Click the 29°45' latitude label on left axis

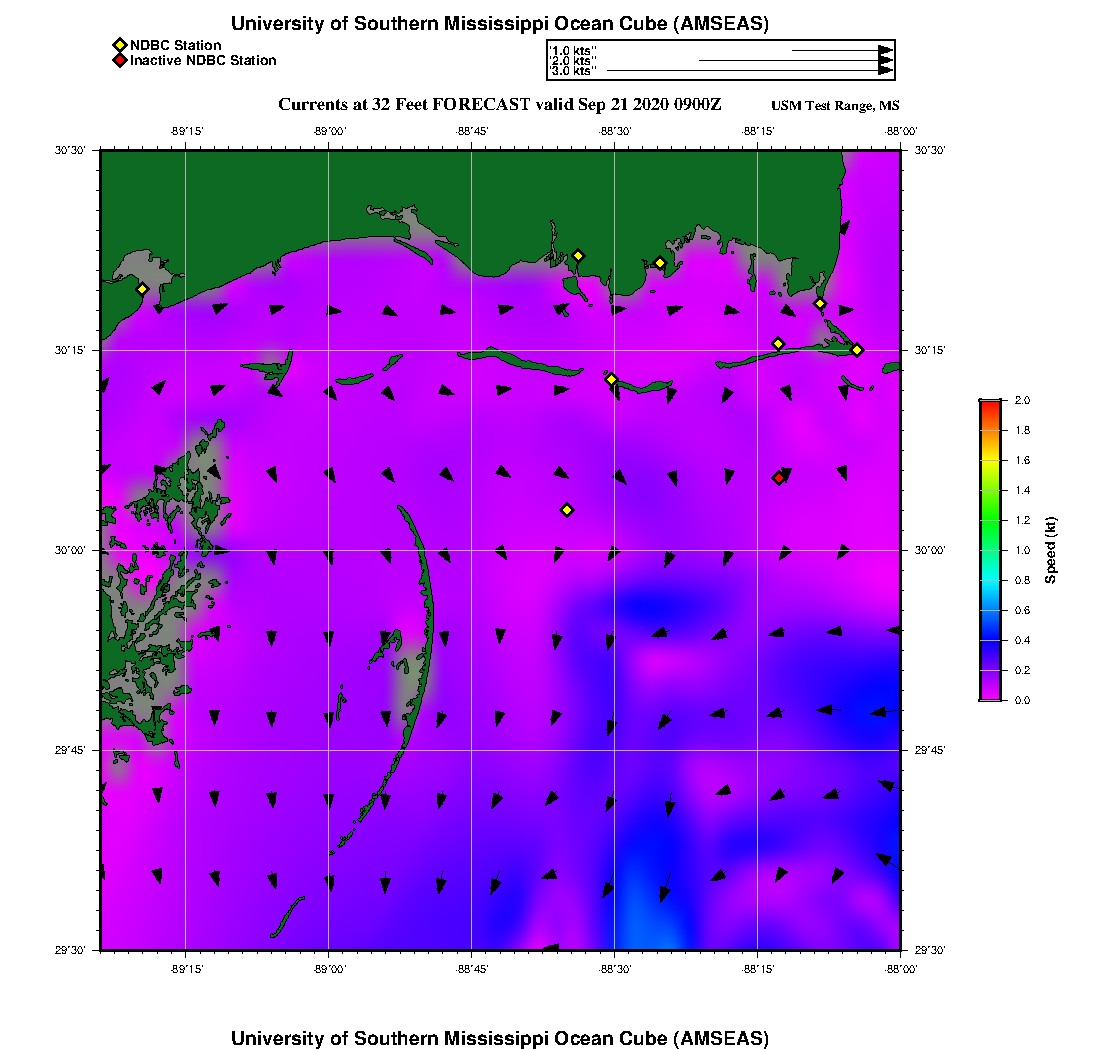pos(70,750)
